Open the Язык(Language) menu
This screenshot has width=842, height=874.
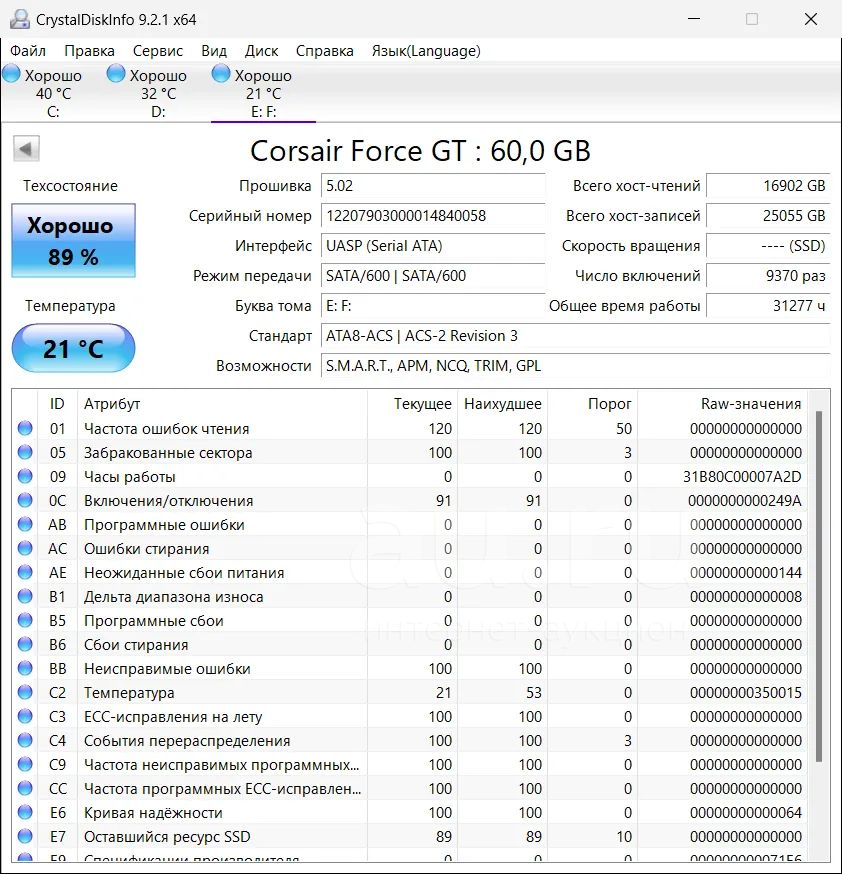pos(426,51)
